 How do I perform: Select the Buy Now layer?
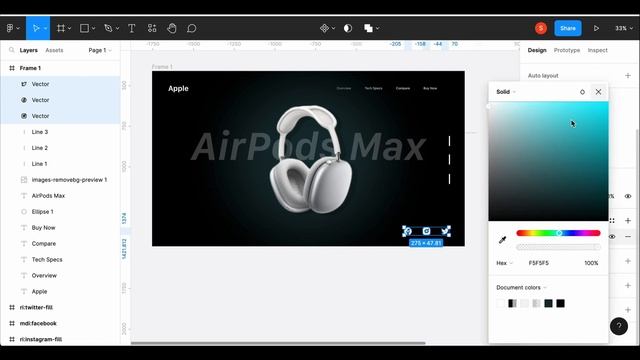point(60,227)
